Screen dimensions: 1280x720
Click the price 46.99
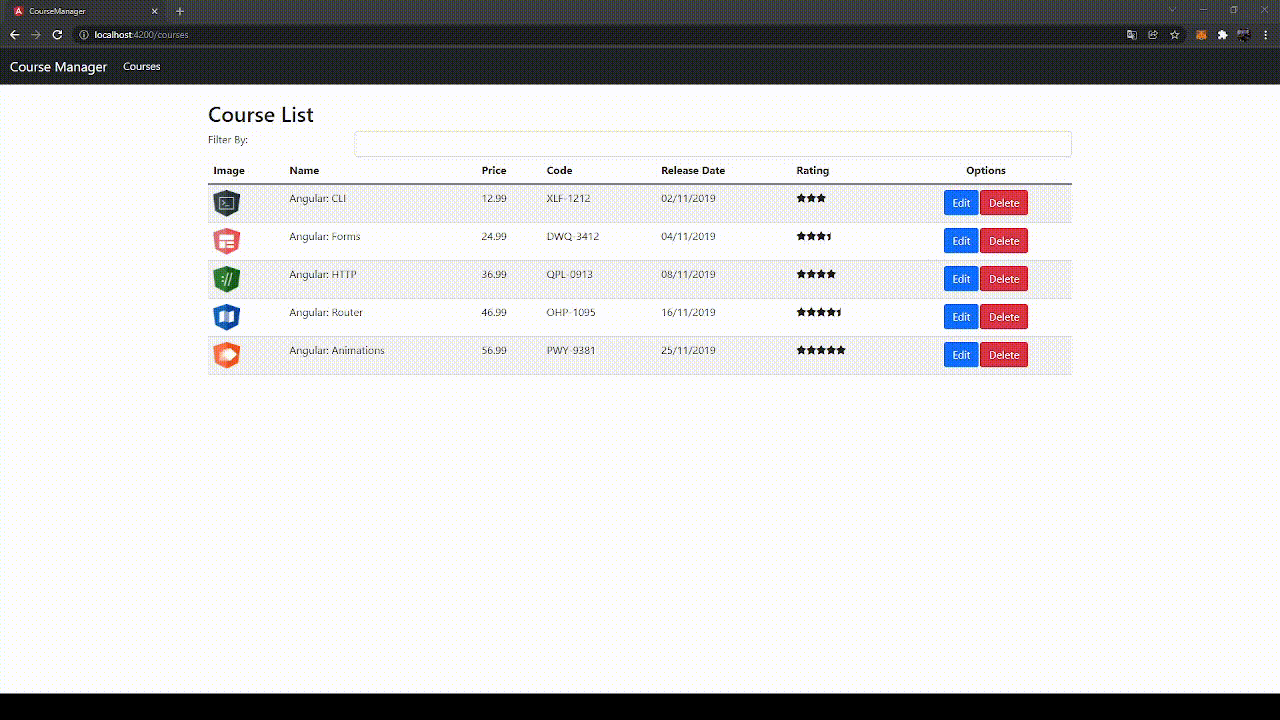click(x=494, y=312)
